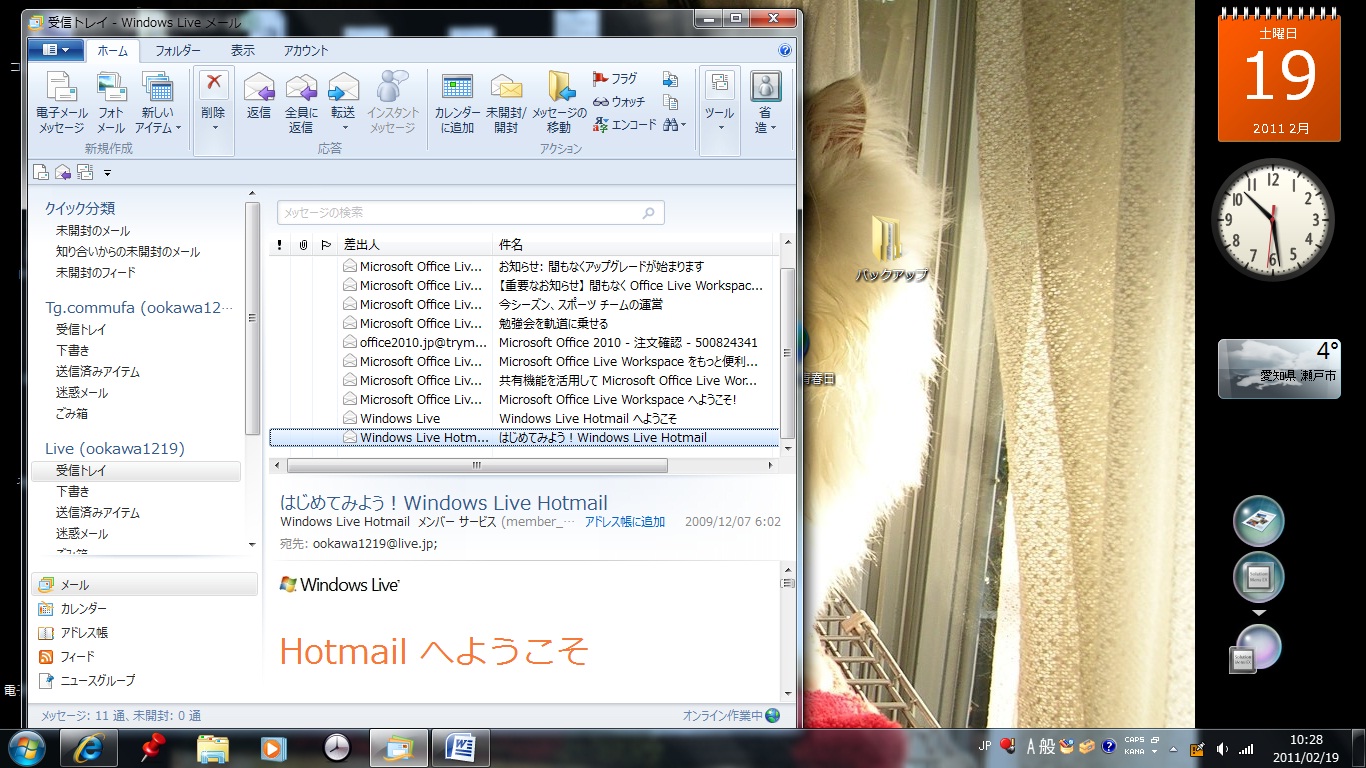1366x768 pixels.
Task: Open quick access toolbar customize arrow
Action: (107, 173)
